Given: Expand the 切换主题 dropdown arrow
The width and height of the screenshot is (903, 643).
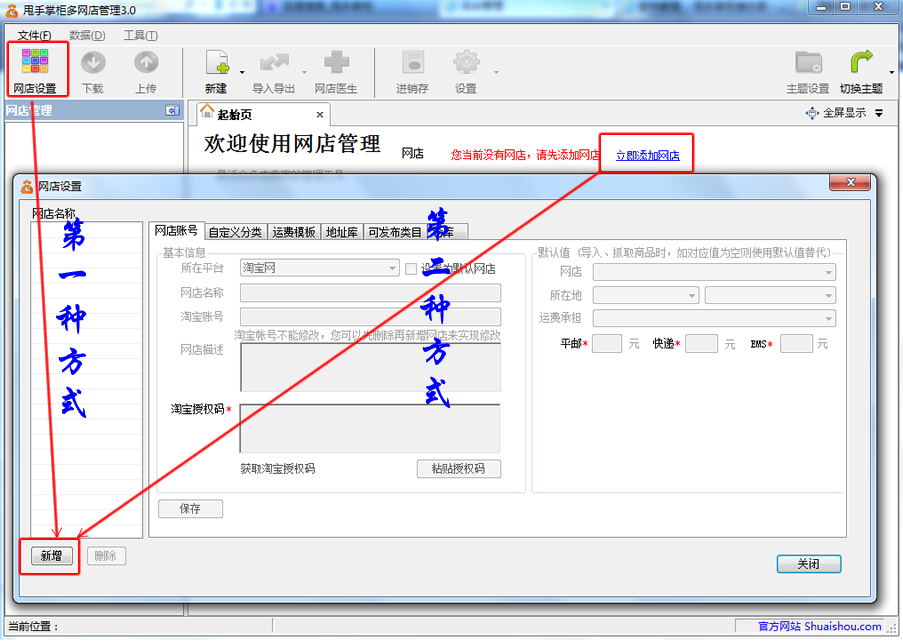Looking at the screenshot, I should pos(891,73).
